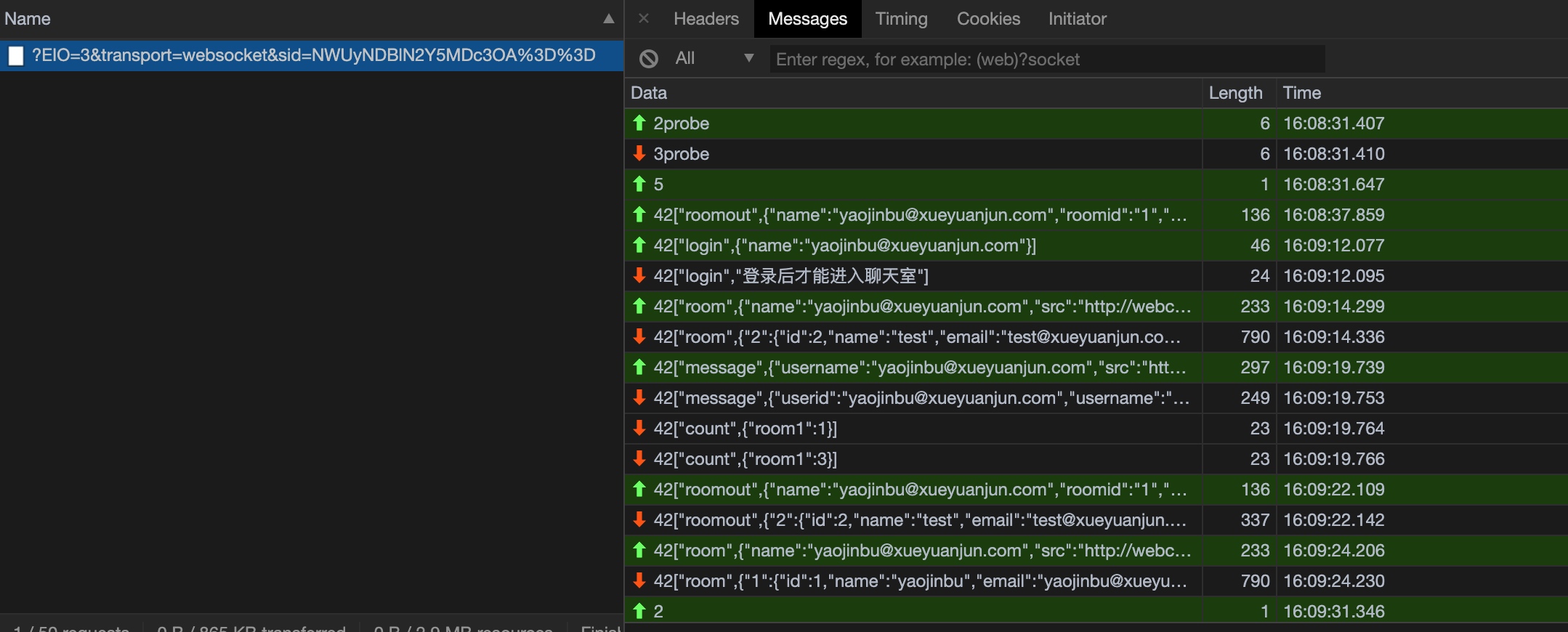Click the timestamp 16:09:19.764
Screen dimensions: 1568x632
tap(1334, 429)
